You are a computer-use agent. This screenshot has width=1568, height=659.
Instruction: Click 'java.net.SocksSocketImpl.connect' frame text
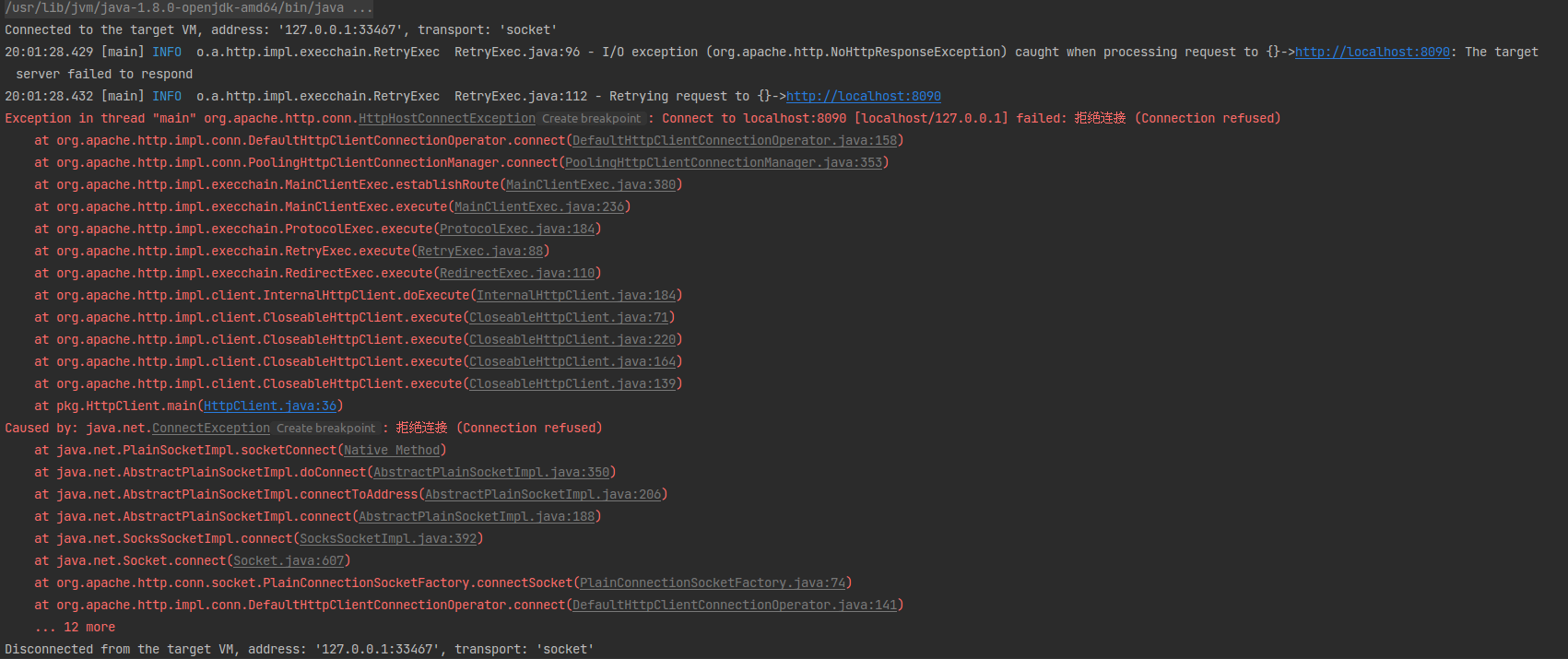pyautogui.click(x=174, y=538)
